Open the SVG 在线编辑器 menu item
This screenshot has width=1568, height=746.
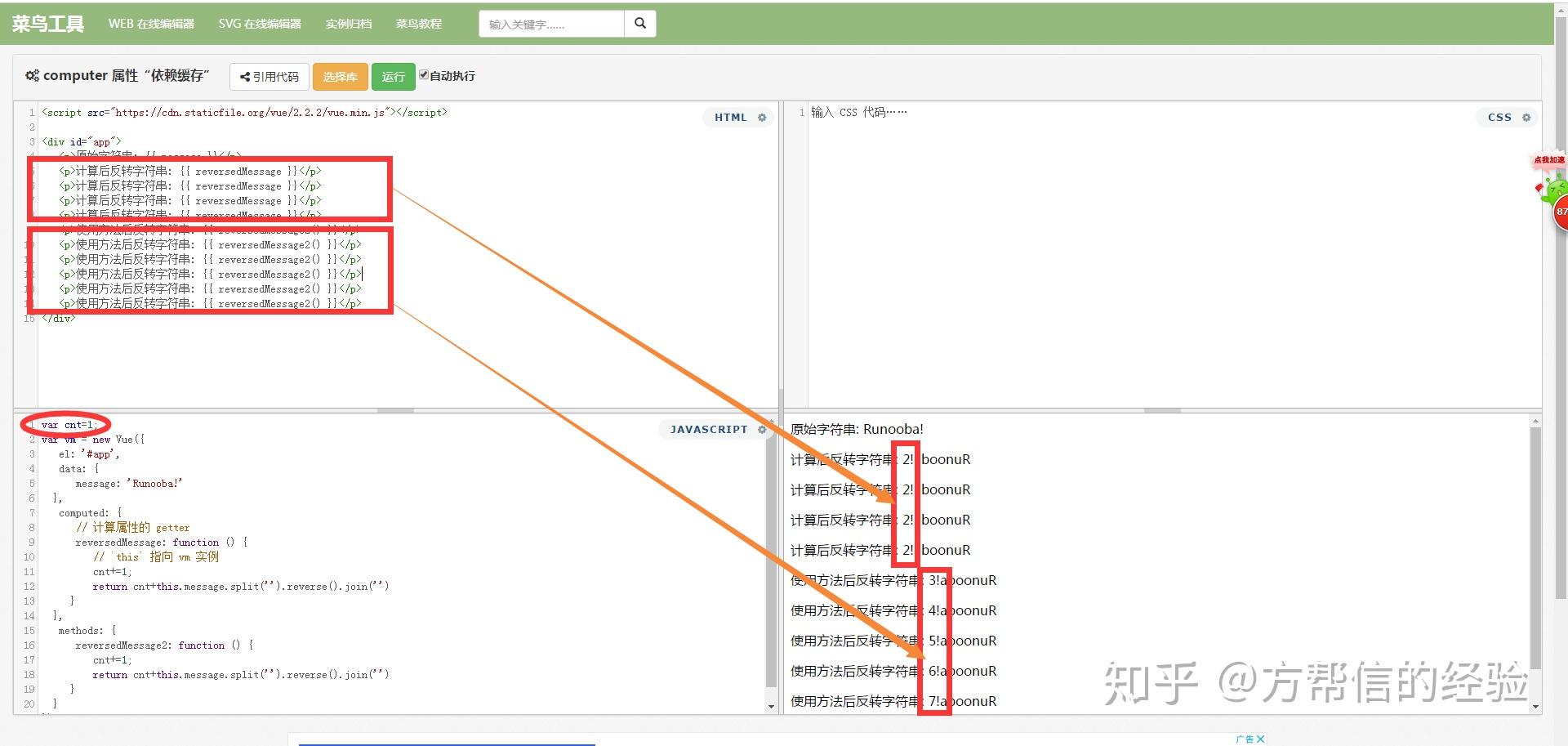(x=260, y=24)
